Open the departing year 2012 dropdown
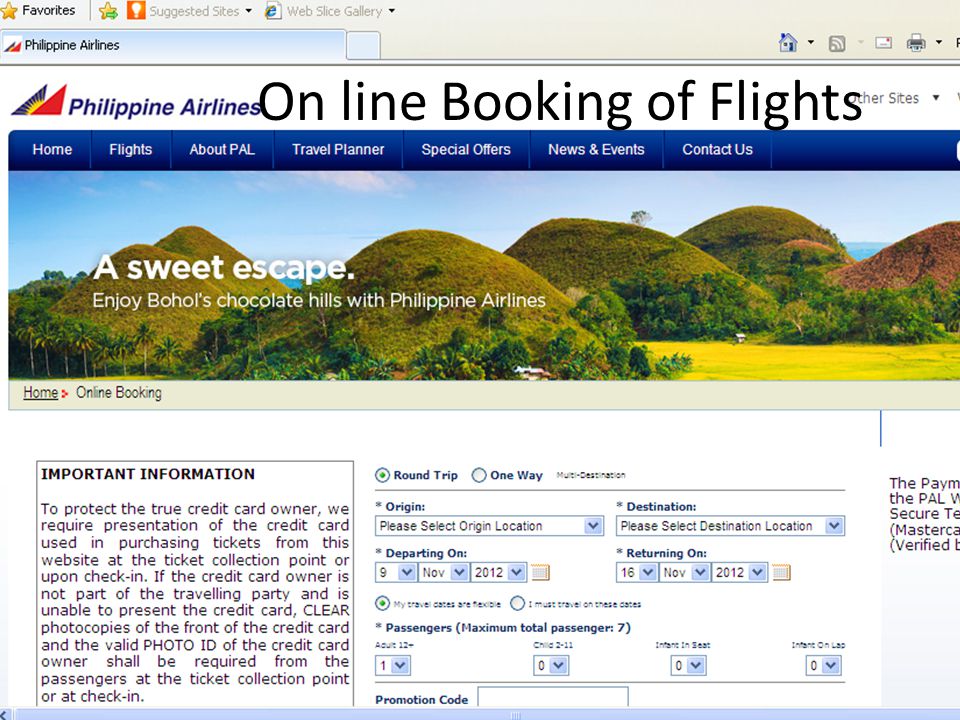 click(498, 572)
